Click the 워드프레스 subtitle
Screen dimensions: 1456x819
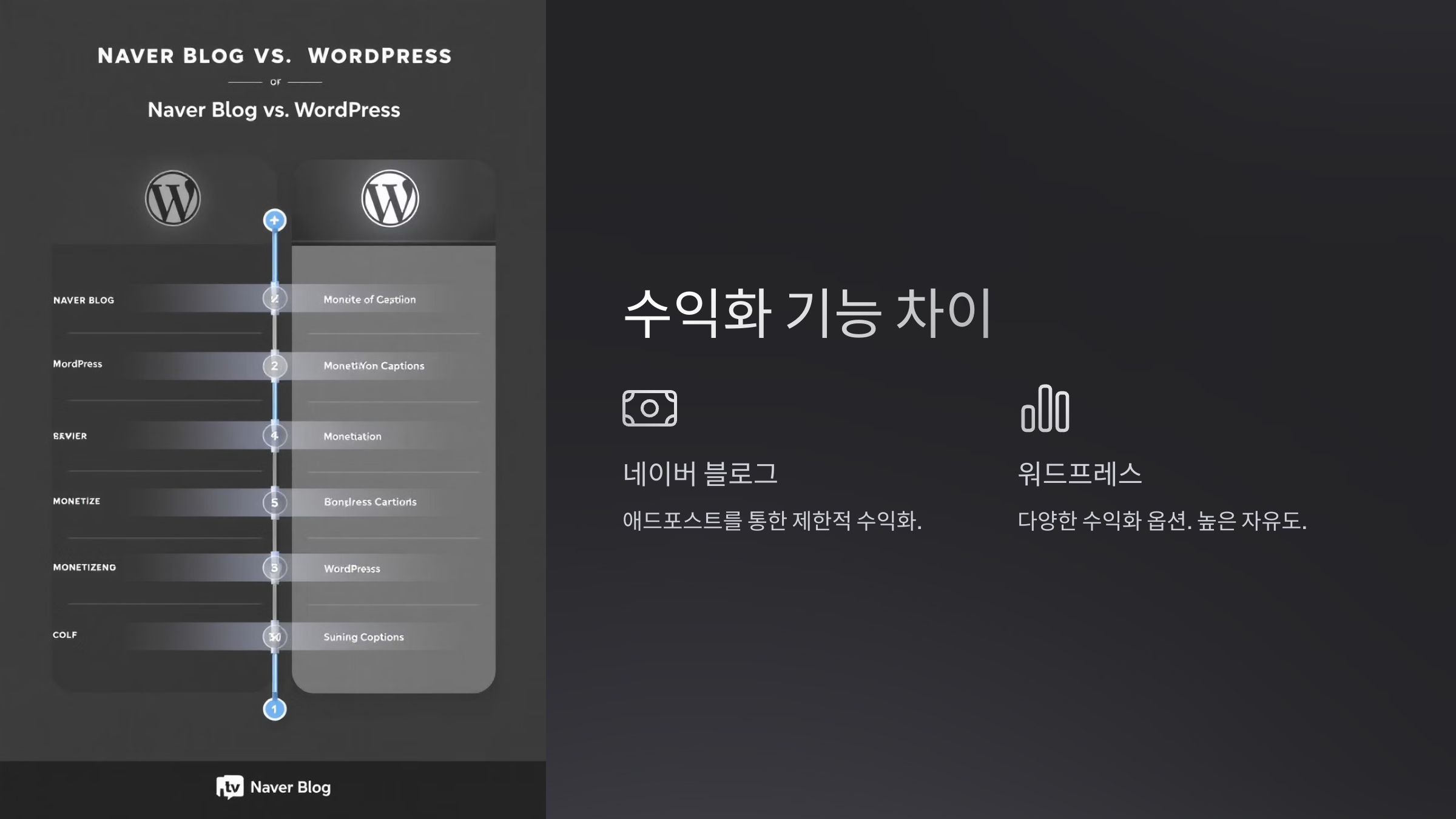tap(1080, 473)
